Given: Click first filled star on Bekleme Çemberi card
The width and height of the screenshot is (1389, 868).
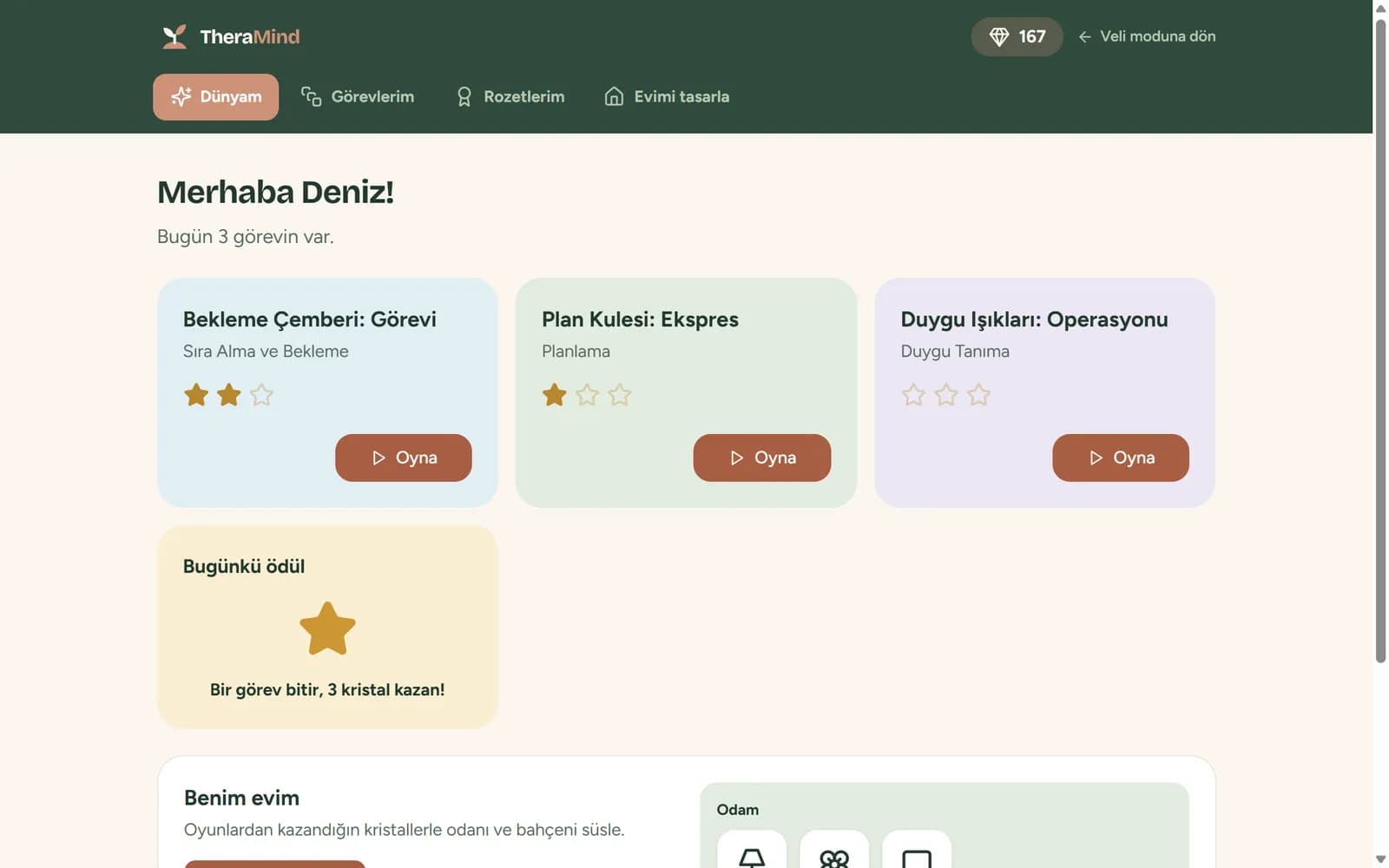Looking at the screenshot, I should coord(196,395).
